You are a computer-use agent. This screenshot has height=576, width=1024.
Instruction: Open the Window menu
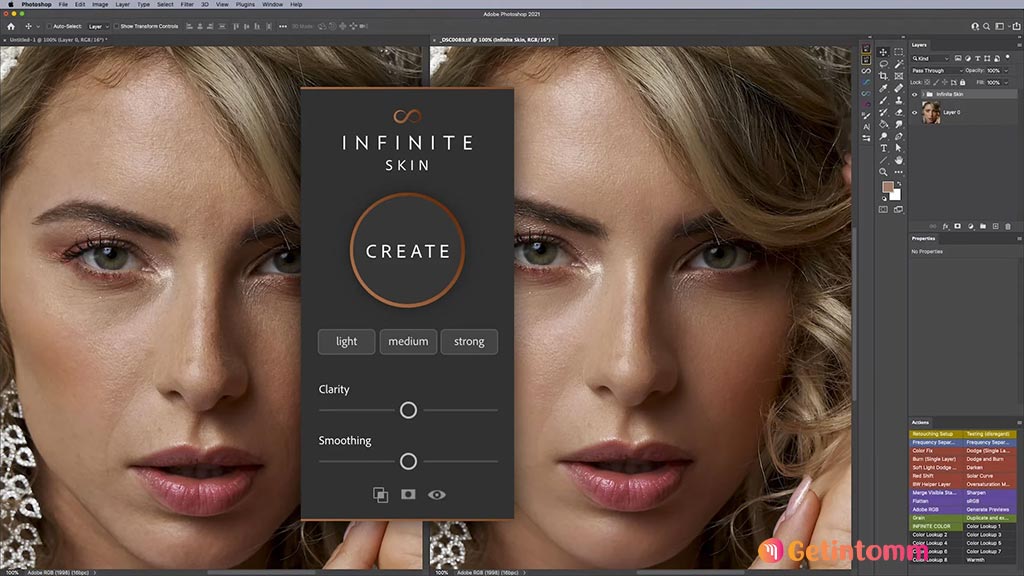[x=272, y=4]
